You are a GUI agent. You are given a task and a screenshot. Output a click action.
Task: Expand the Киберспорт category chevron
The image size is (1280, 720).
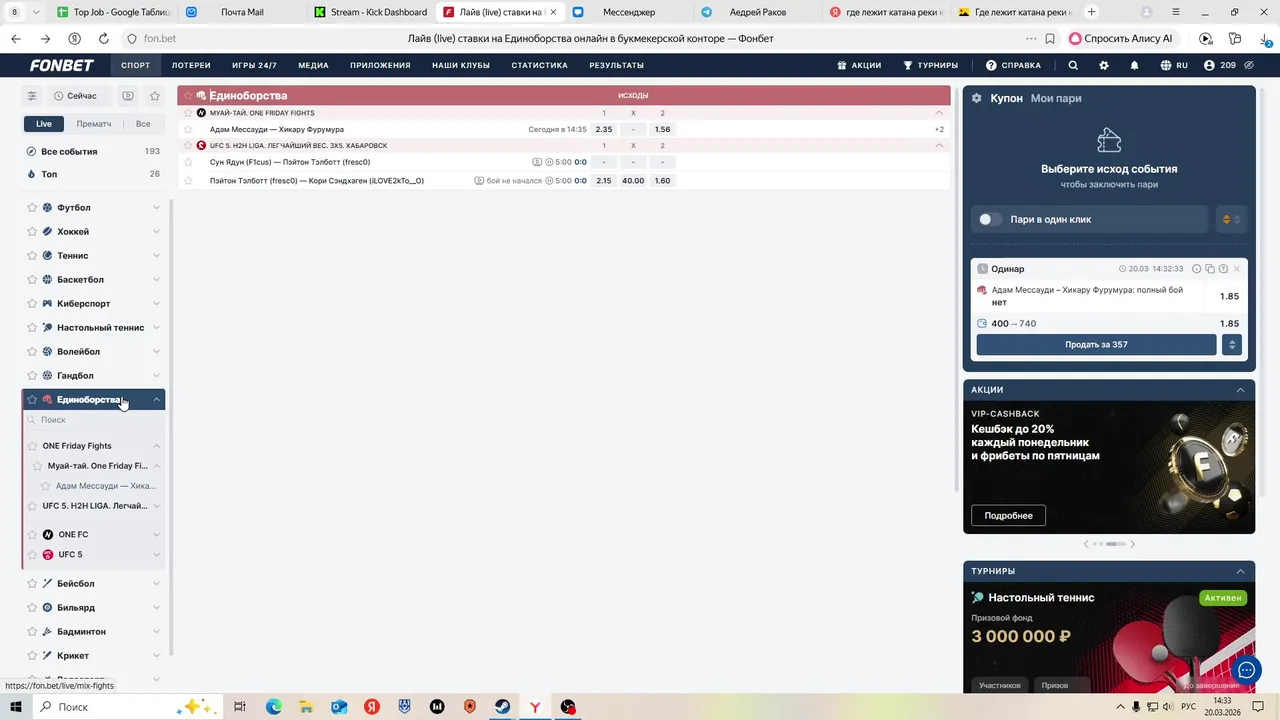(x=156, y=304)
